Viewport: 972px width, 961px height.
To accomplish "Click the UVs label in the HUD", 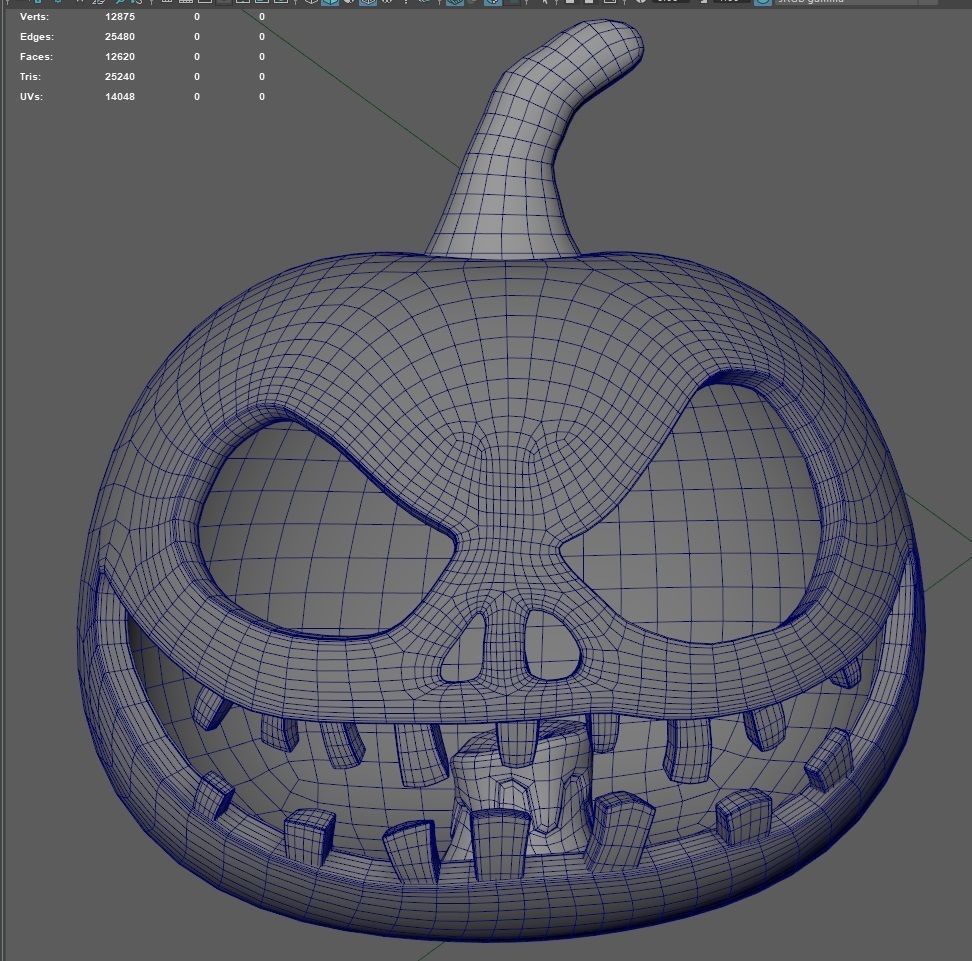I will [31, 96].
